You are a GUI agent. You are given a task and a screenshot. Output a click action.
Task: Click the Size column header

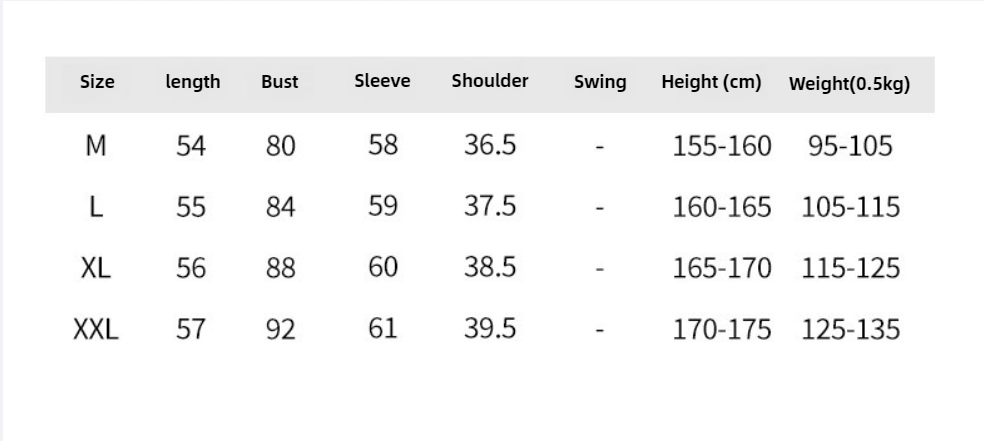coord(97,82)
